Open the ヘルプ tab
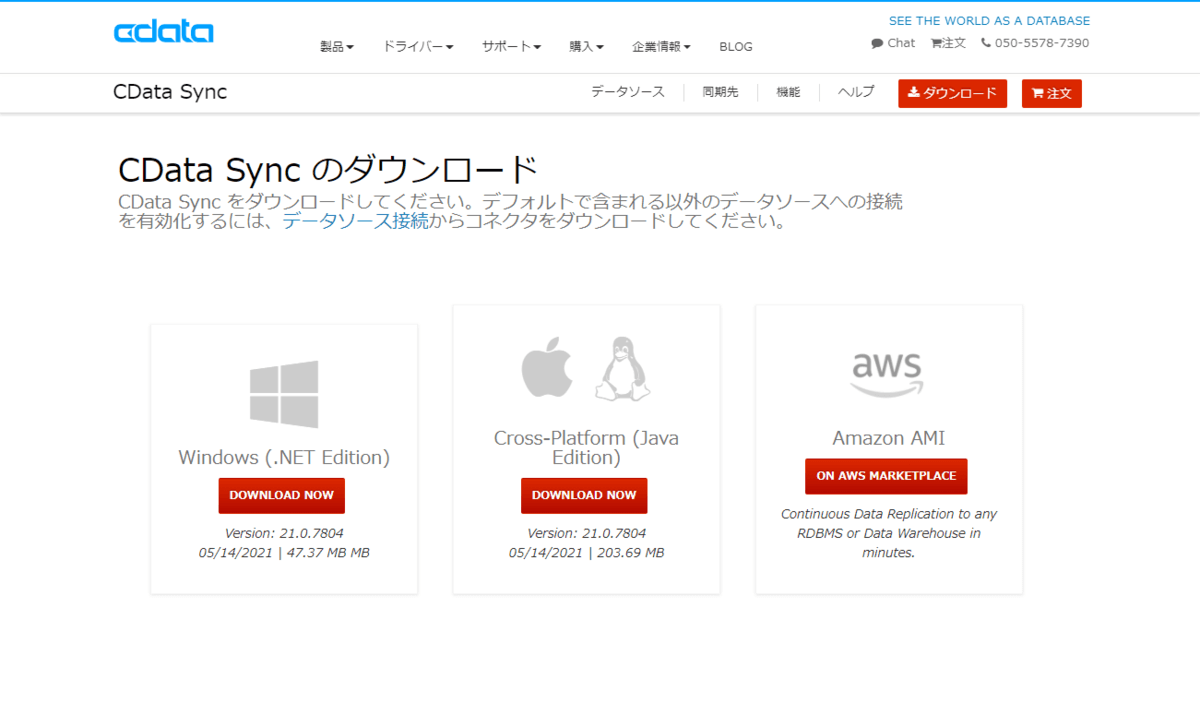Image resolution: width=1200 pixels, height=727 pixels. [856, 92]
